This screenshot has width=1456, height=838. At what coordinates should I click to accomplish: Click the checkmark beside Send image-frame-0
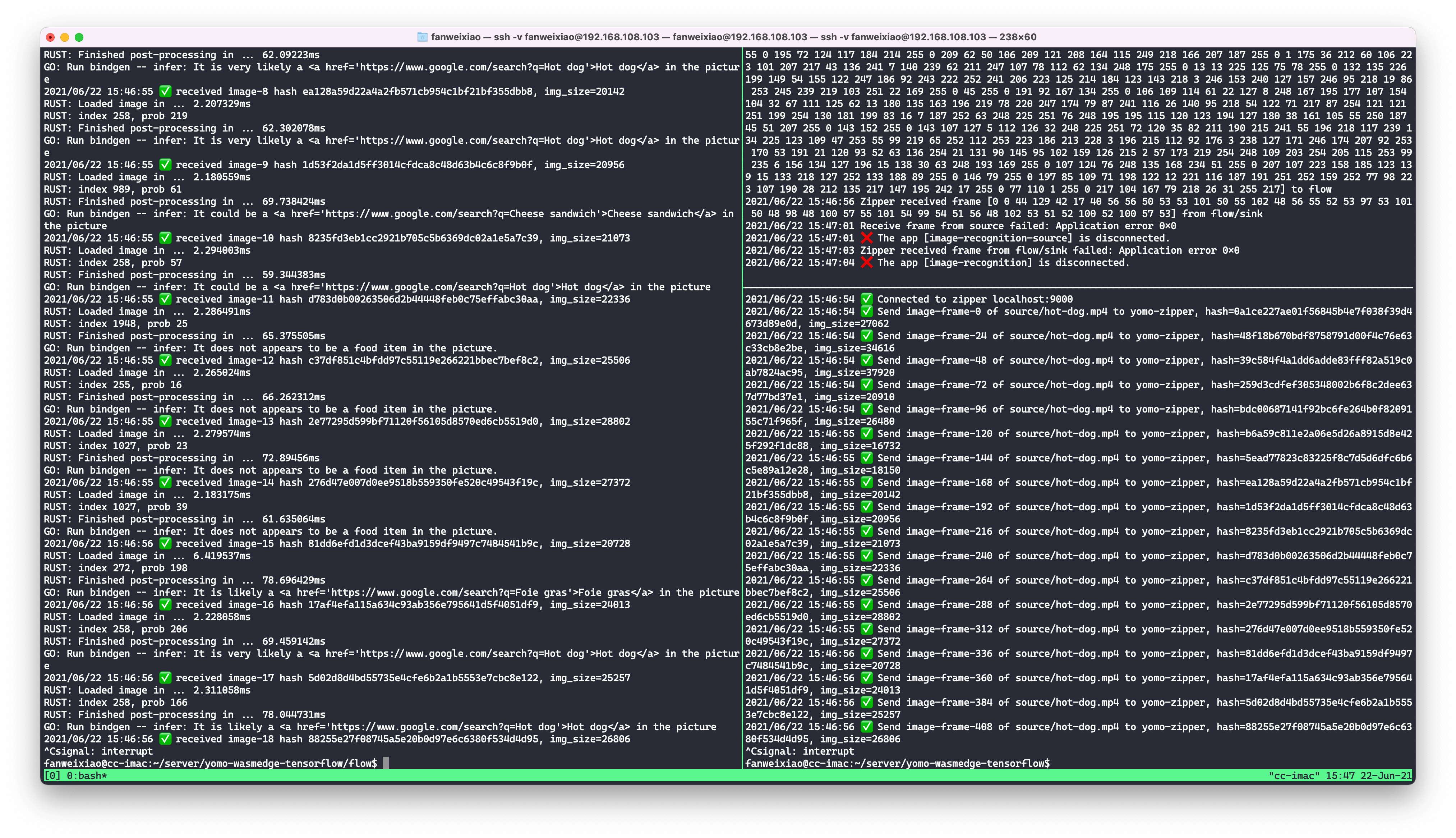[867, 311]
